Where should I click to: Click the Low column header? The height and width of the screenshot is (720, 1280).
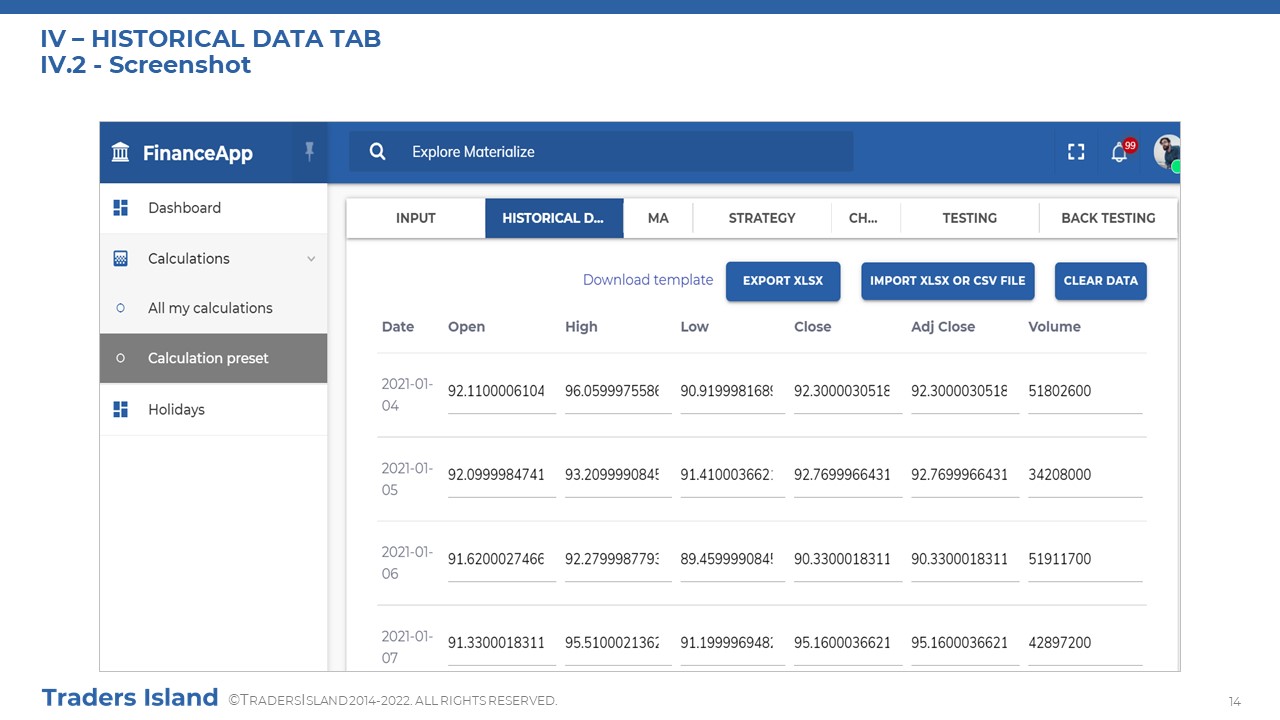pyautogui.click(x=694, y=327)
